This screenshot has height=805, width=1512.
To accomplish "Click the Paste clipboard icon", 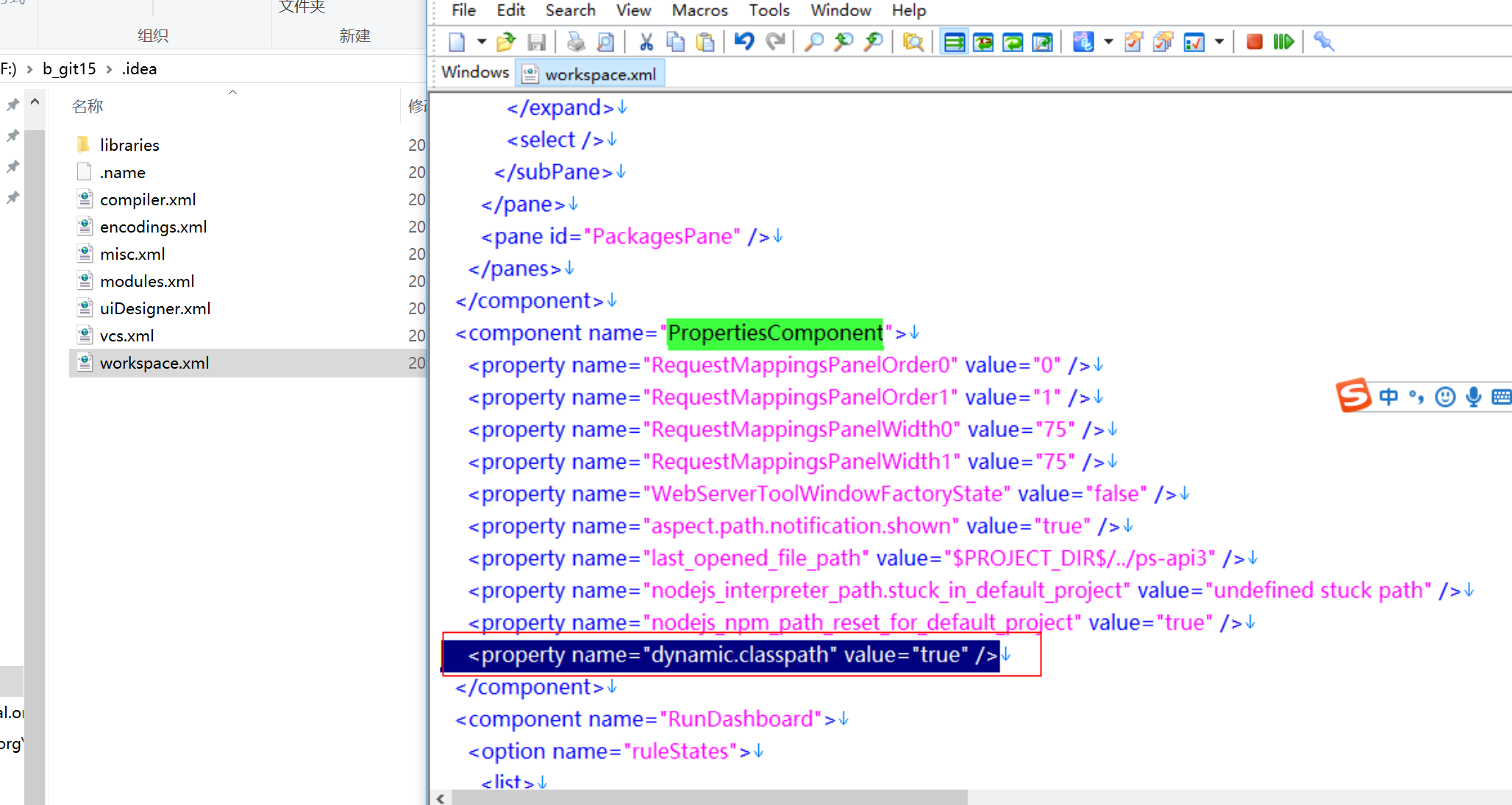I will (705, 42).
